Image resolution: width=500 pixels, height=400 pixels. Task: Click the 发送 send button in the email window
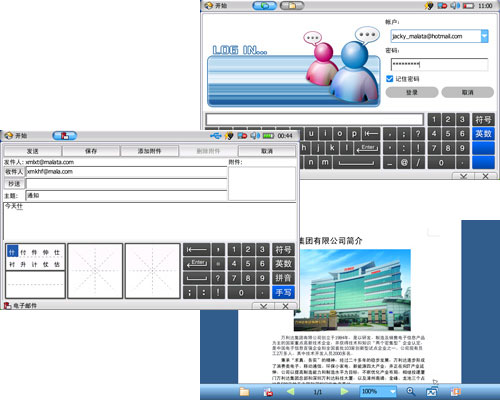[32, 151]
